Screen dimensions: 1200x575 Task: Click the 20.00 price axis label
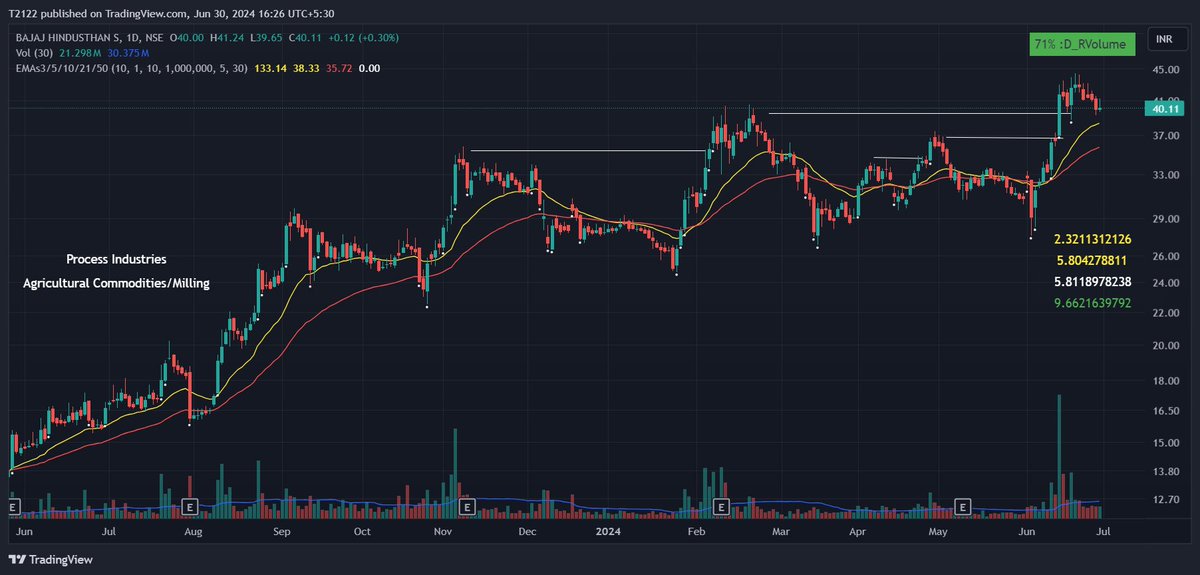[x=1165, y=346]
